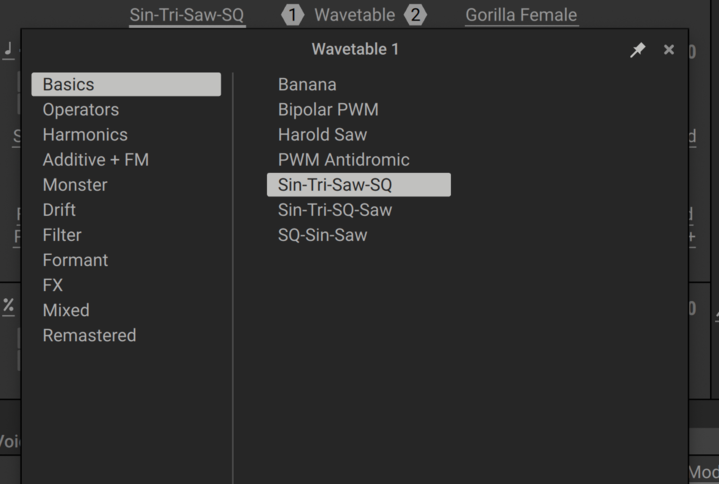The width and height of the screenshot is (719, 484).
Task: Choose the Monster wavetable category
Action: pos(75,185)
